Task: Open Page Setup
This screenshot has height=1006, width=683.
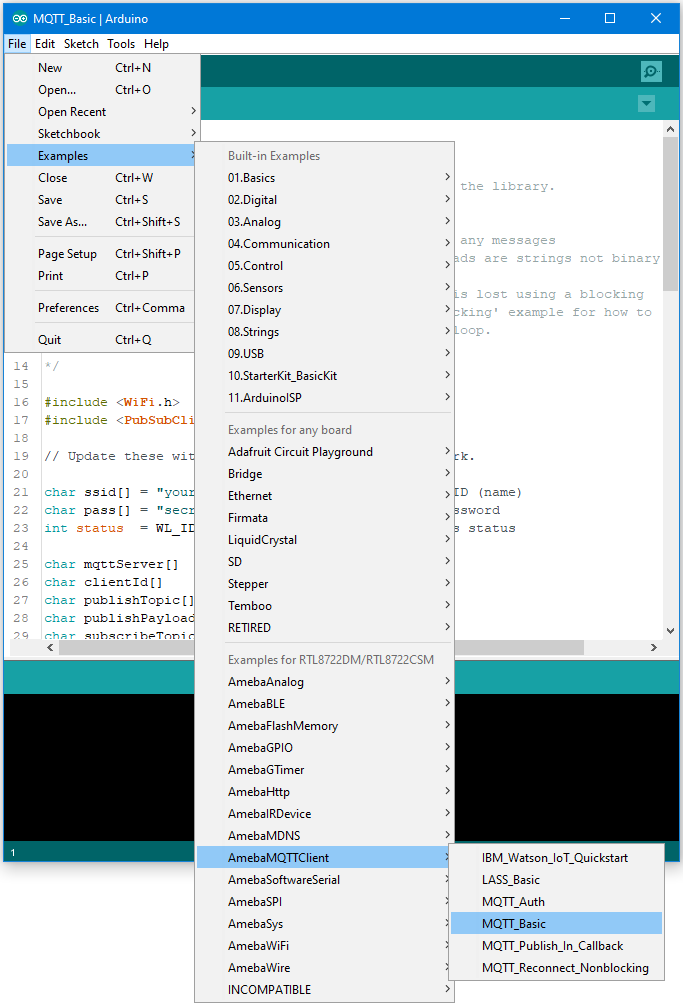Action: coord(101,254)
